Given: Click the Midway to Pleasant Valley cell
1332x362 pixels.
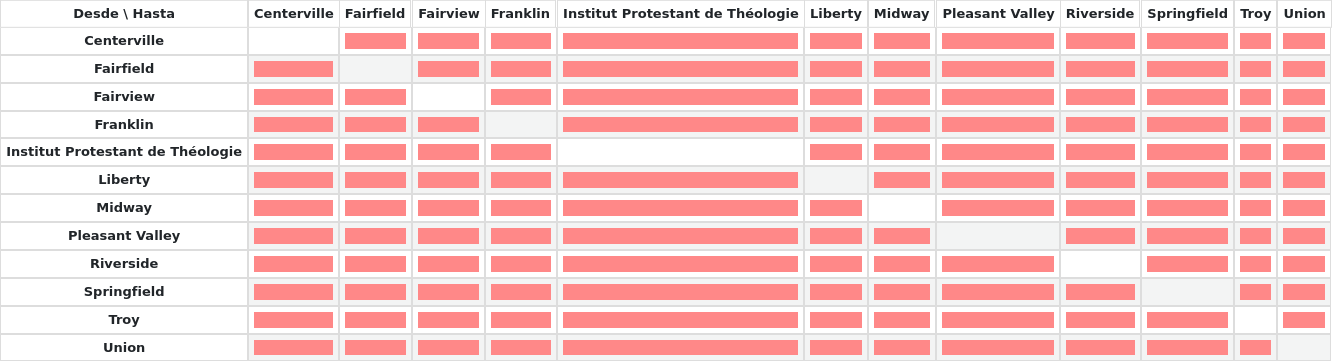Looking at the screenshot, I should pos(998,208).
